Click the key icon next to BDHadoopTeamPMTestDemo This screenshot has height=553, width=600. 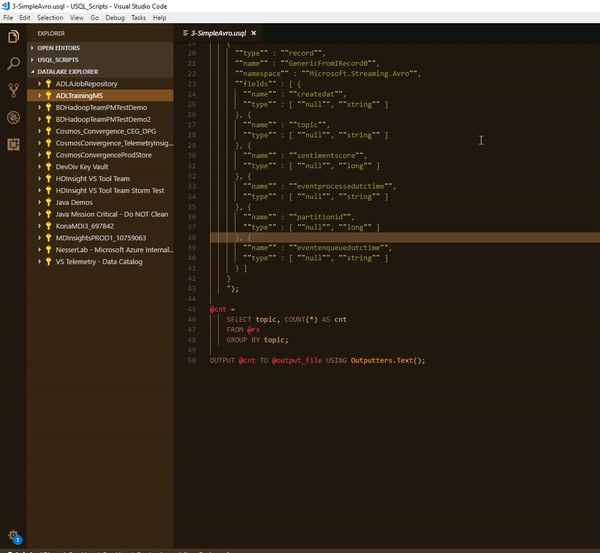[x=48, y=108]
